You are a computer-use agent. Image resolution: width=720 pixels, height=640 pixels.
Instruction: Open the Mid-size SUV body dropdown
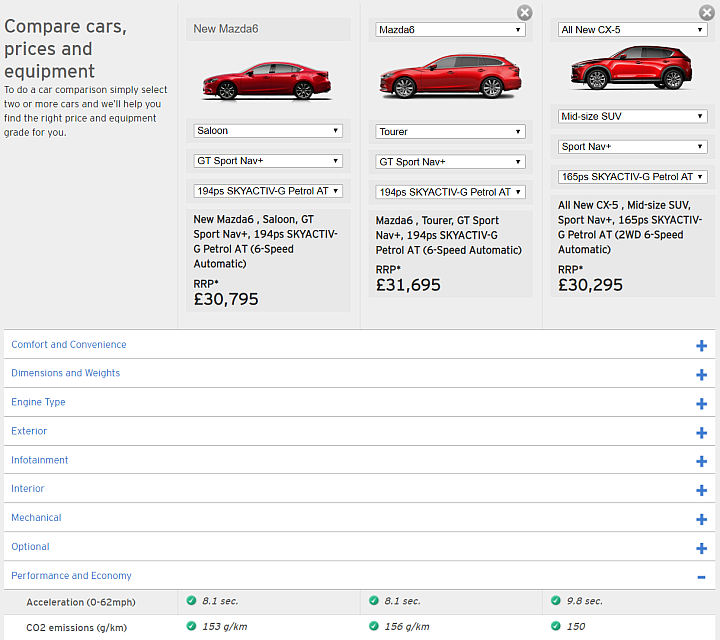point(632,117)
